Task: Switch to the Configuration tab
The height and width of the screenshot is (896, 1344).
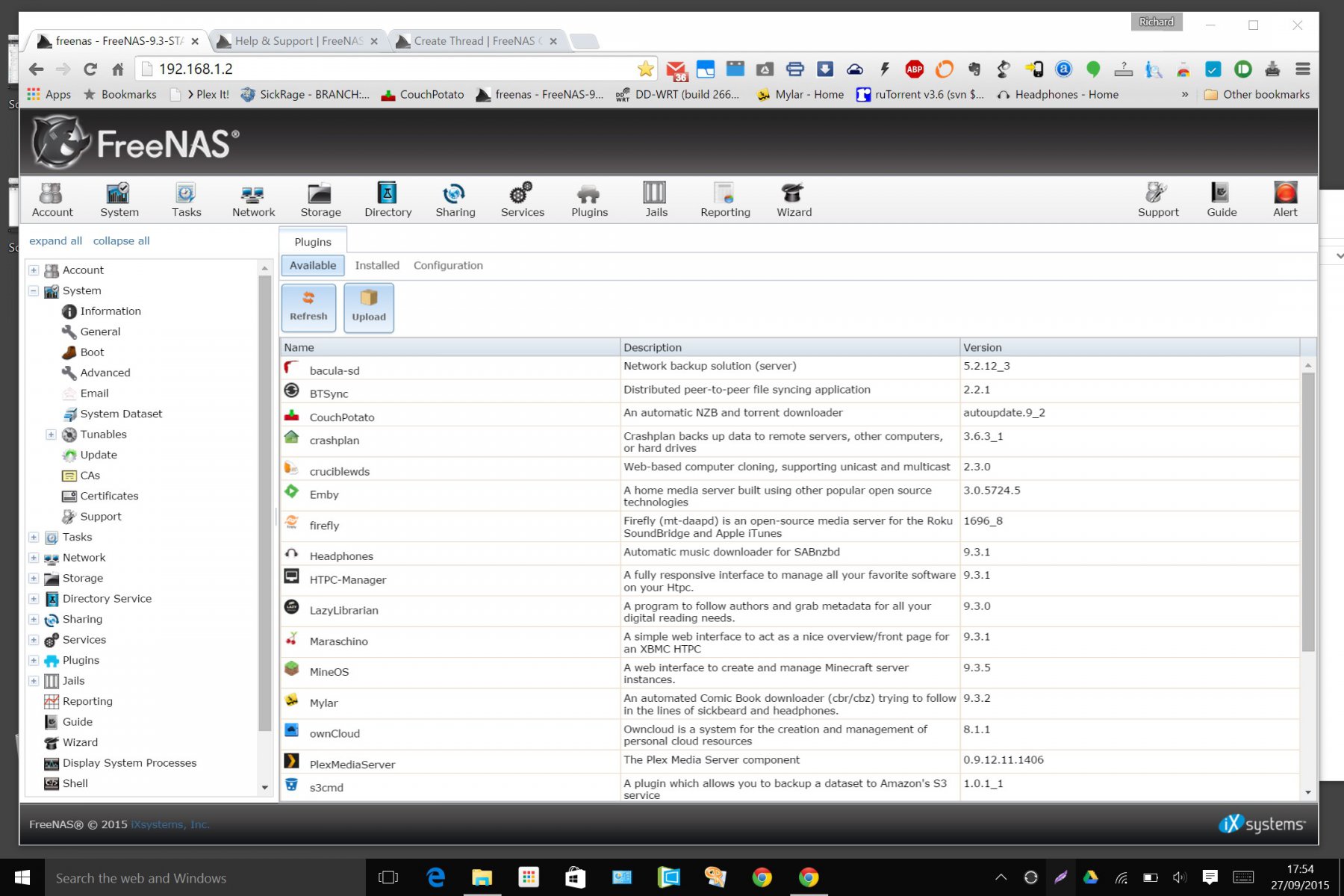Action: pyautogui.click(x=448, y=265)
